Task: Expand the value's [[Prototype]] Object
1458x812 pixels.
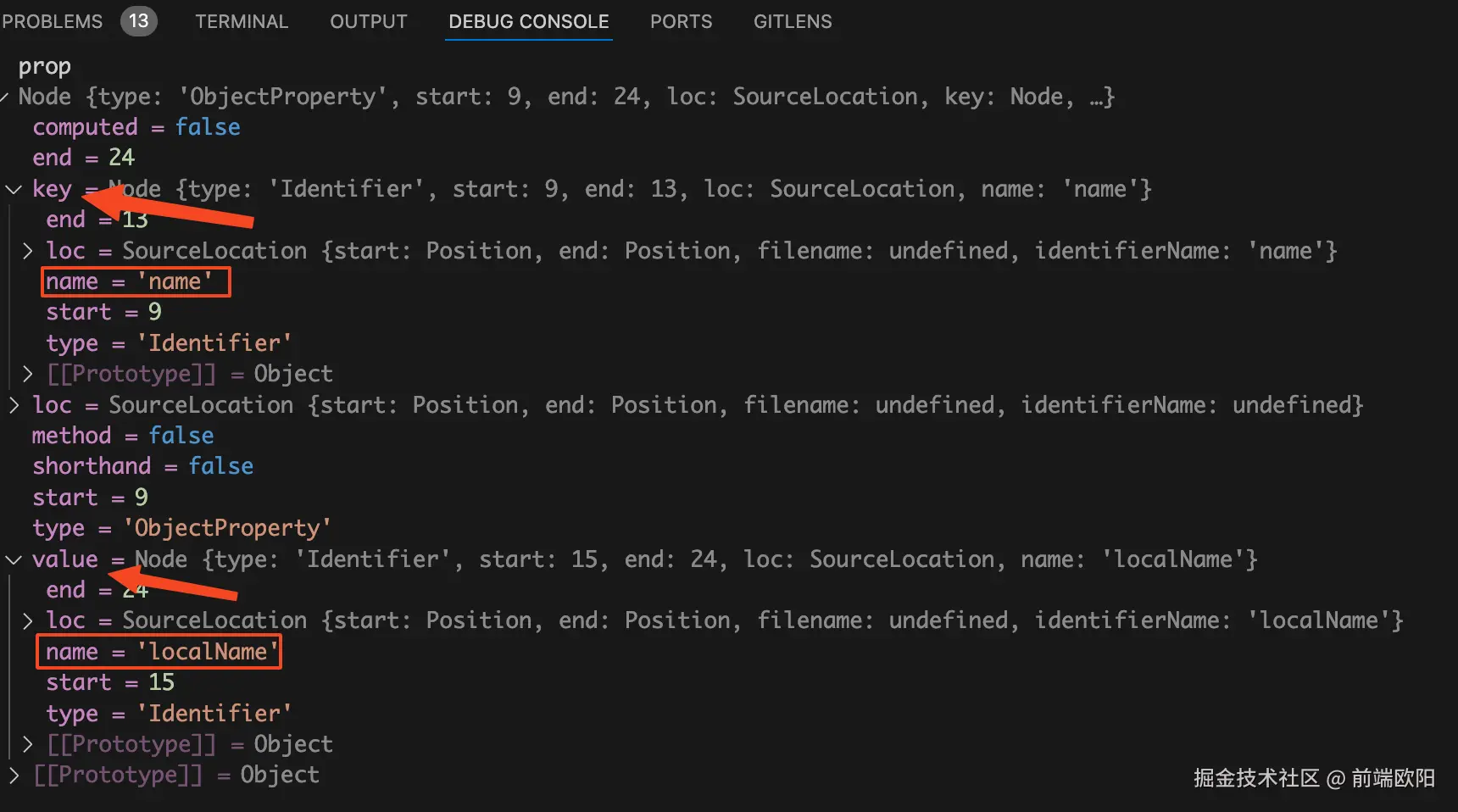Action: pos(28,744)
